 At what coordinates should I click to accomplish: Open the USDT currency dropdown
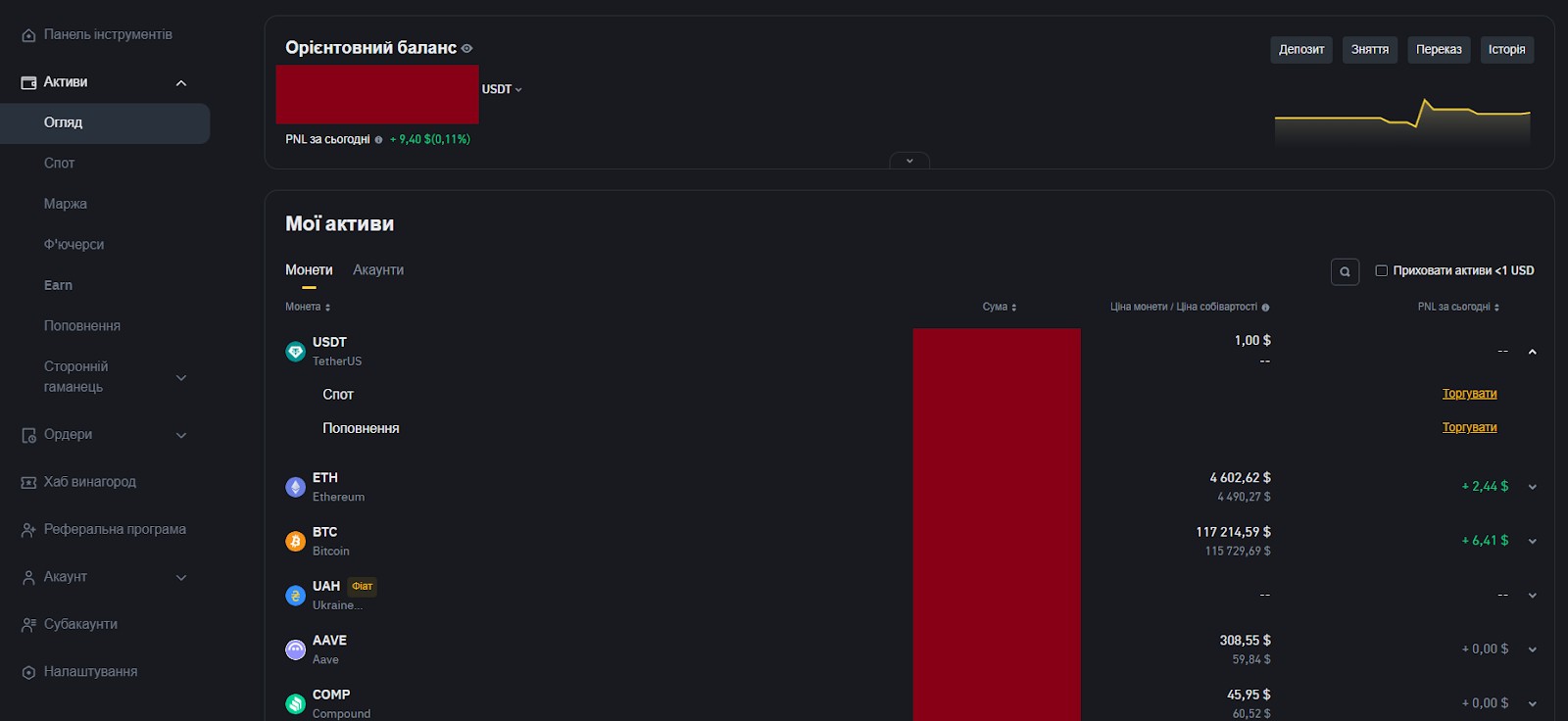pos(502,89)
